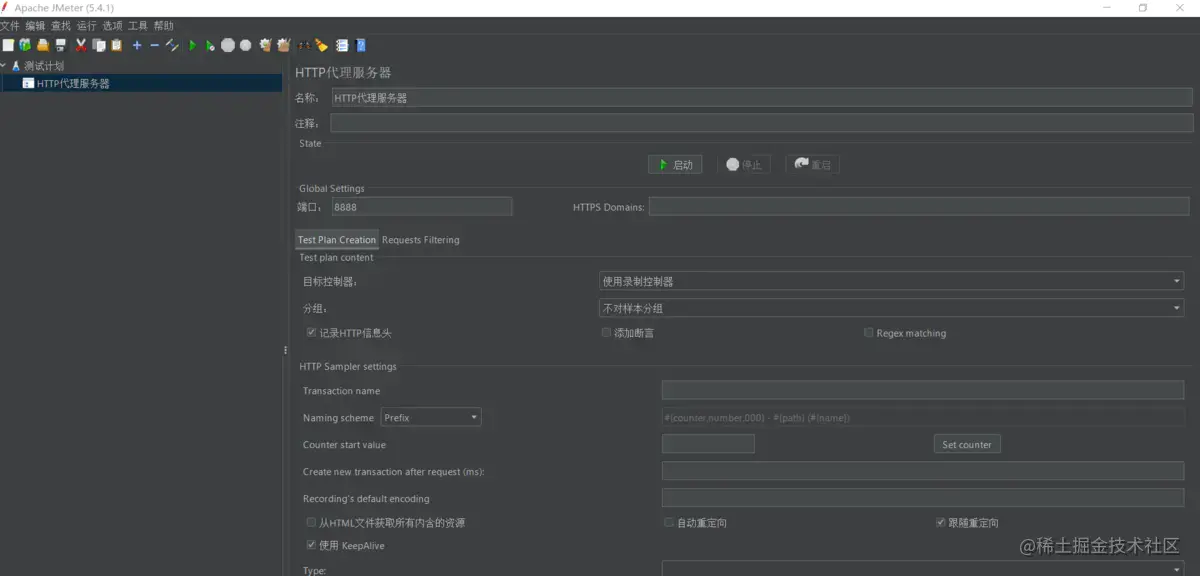
Task: Click the 端口 port field showing 8888
Action: click(421, 206)
